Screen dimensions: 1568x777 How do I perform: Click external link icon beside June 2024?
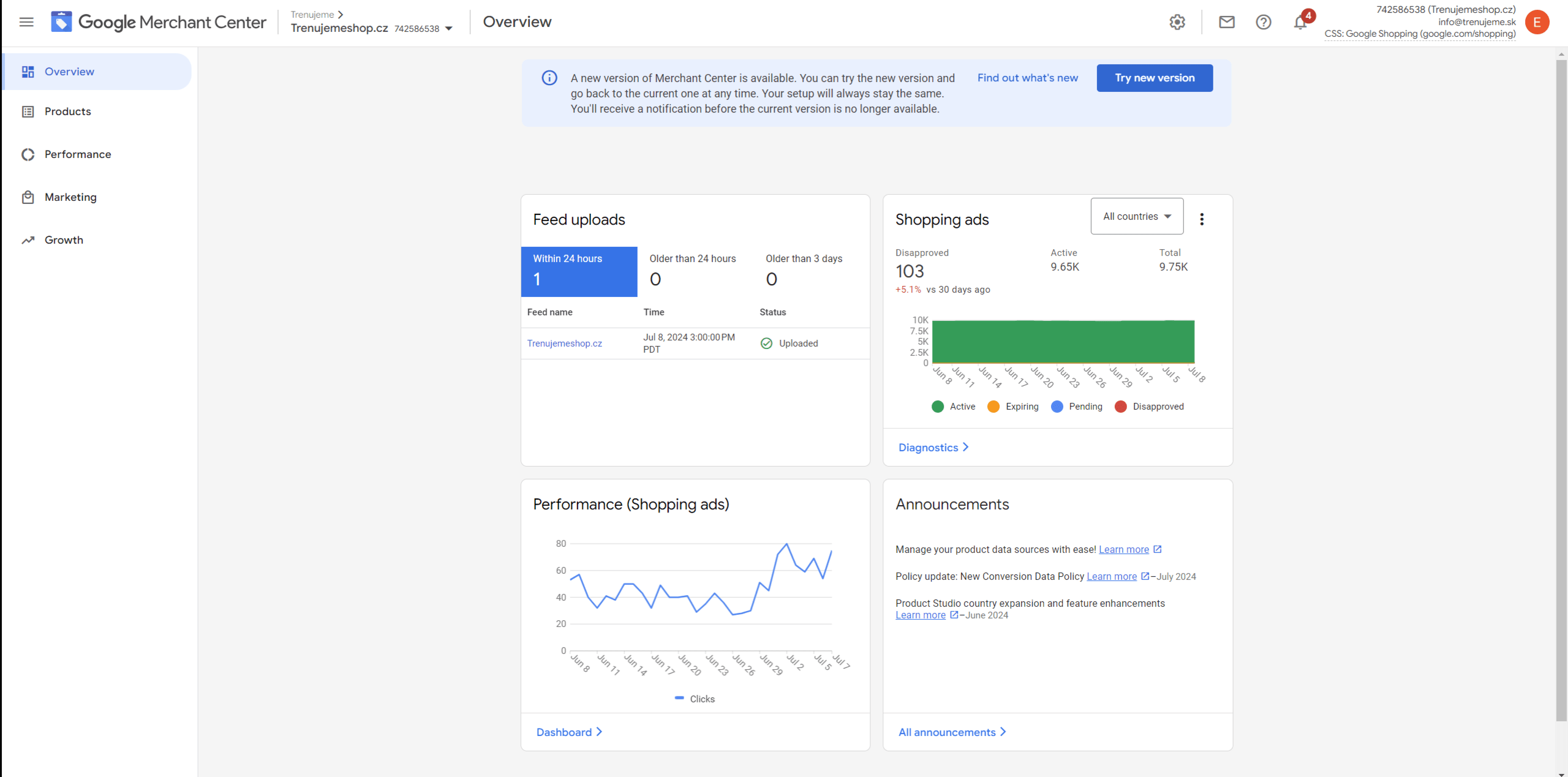(x=954, y=615)
